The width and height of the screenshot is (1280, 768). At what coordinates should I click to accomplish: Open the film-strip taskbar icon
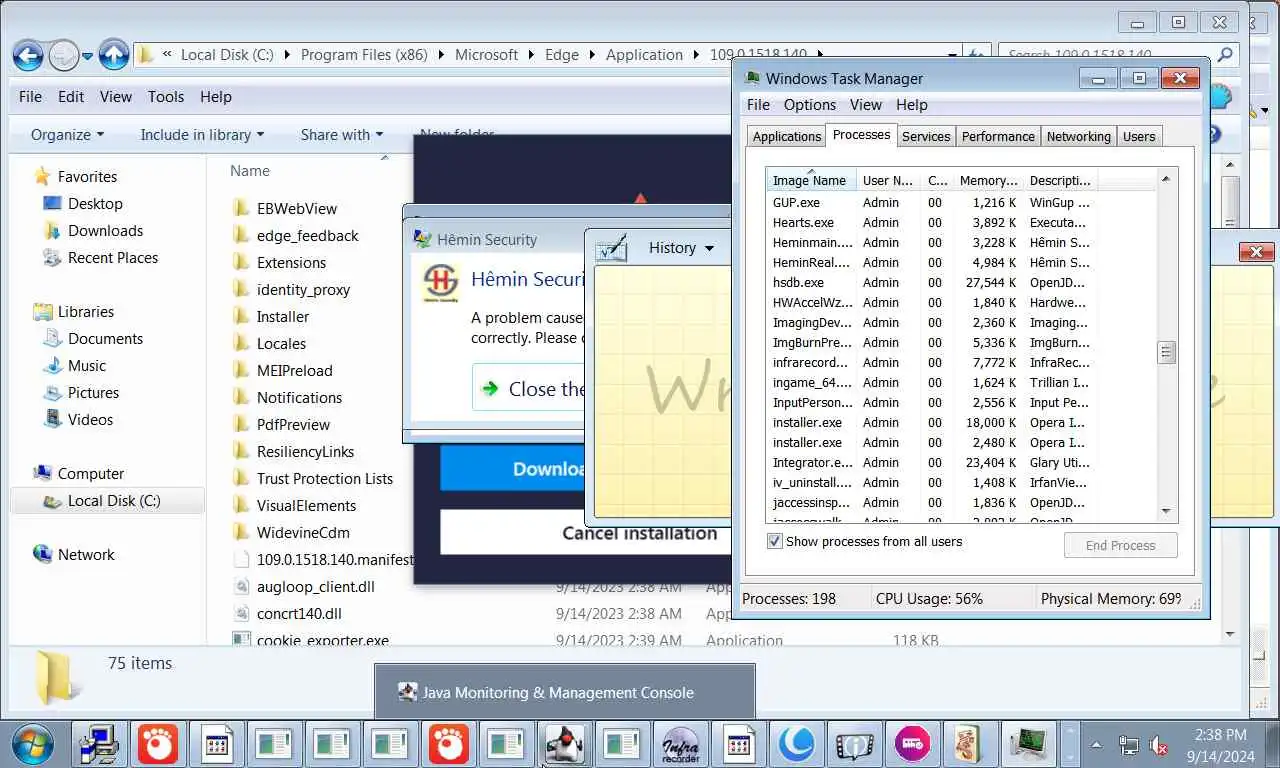(855, 745)
